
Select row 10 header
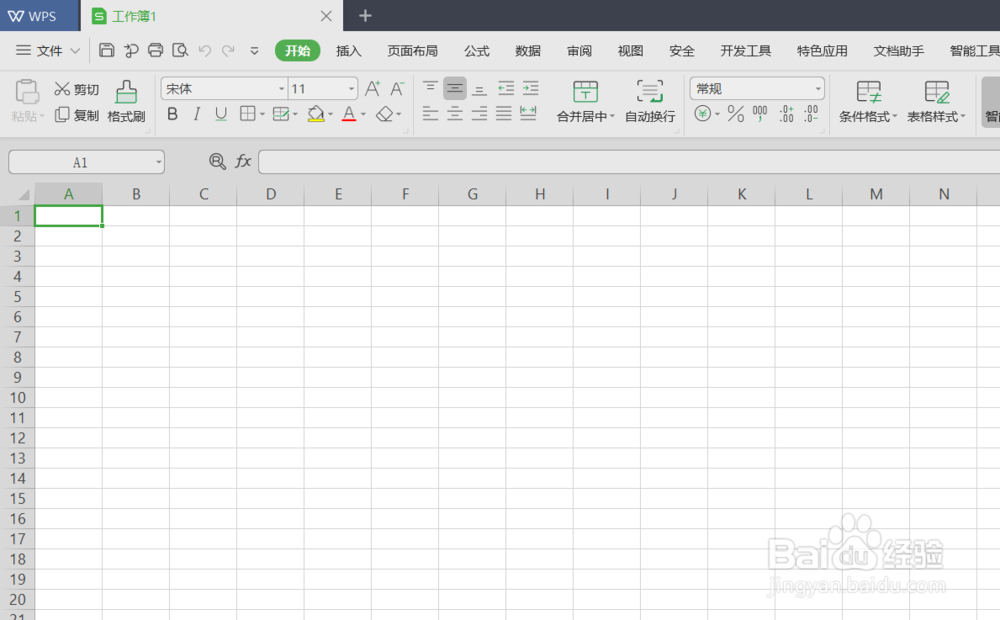click(x=17, y=397)
